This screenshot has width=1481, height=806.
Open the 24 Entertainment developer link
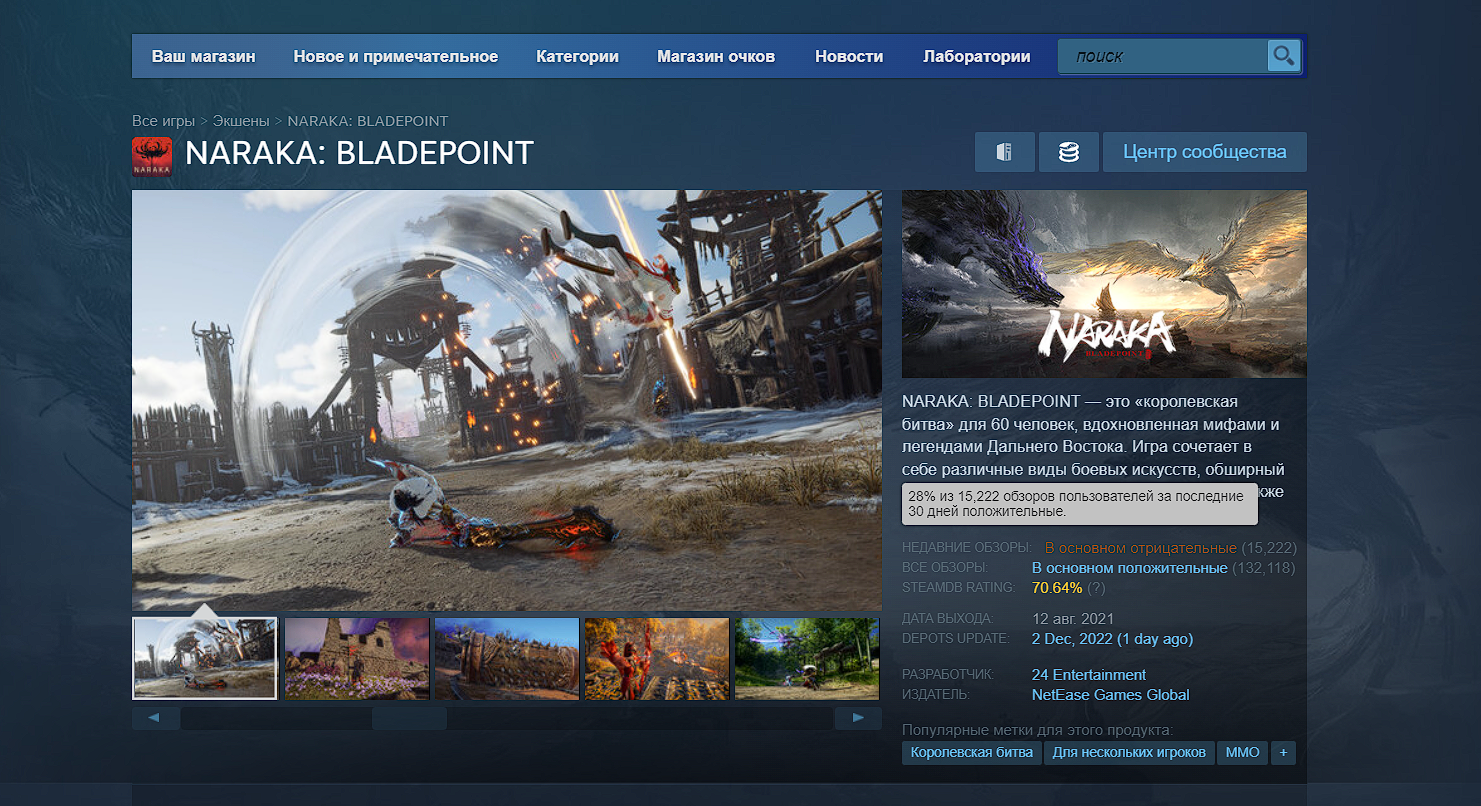point(1088,675)
